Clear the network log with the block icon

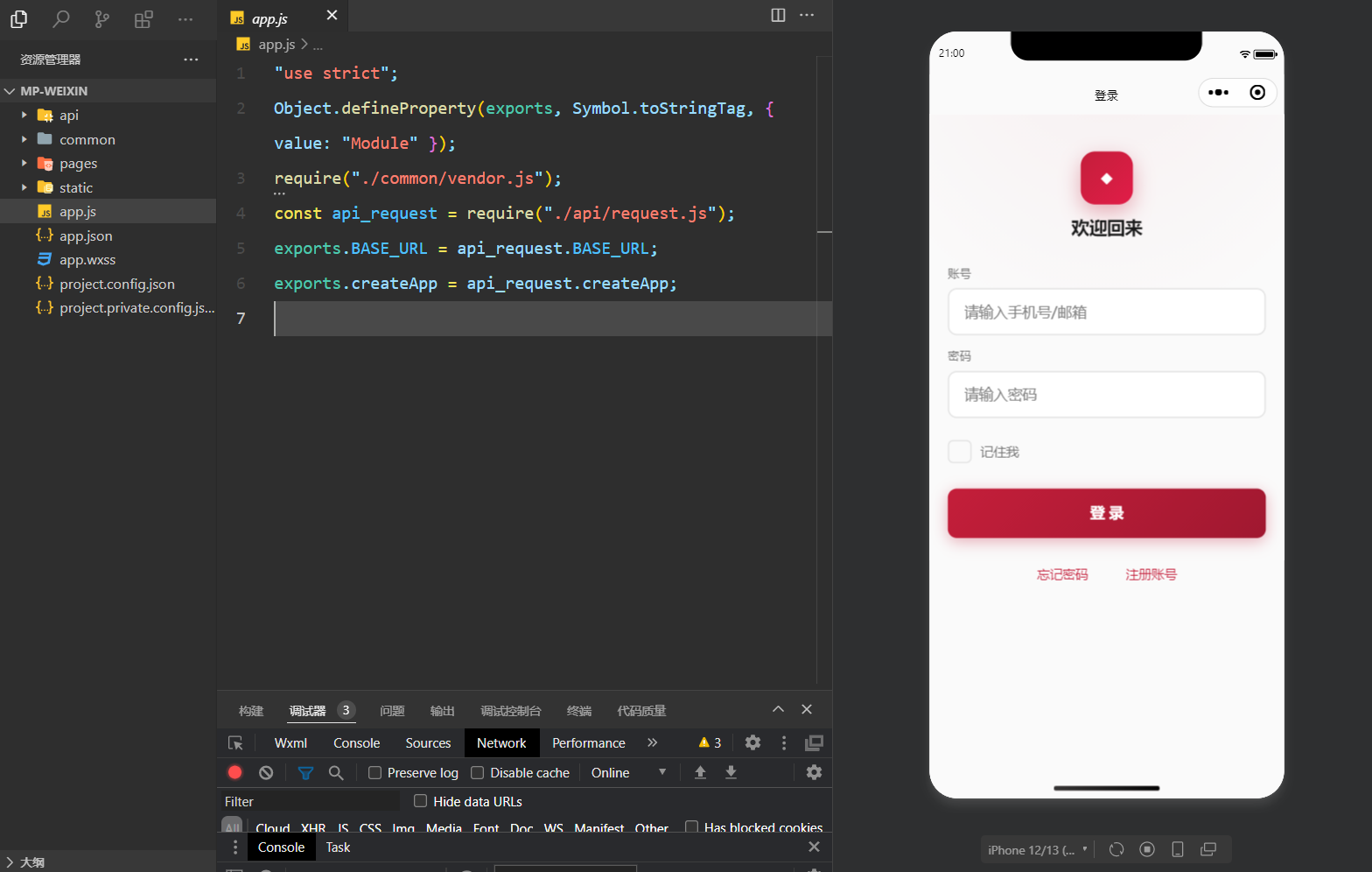pos(266,772)
